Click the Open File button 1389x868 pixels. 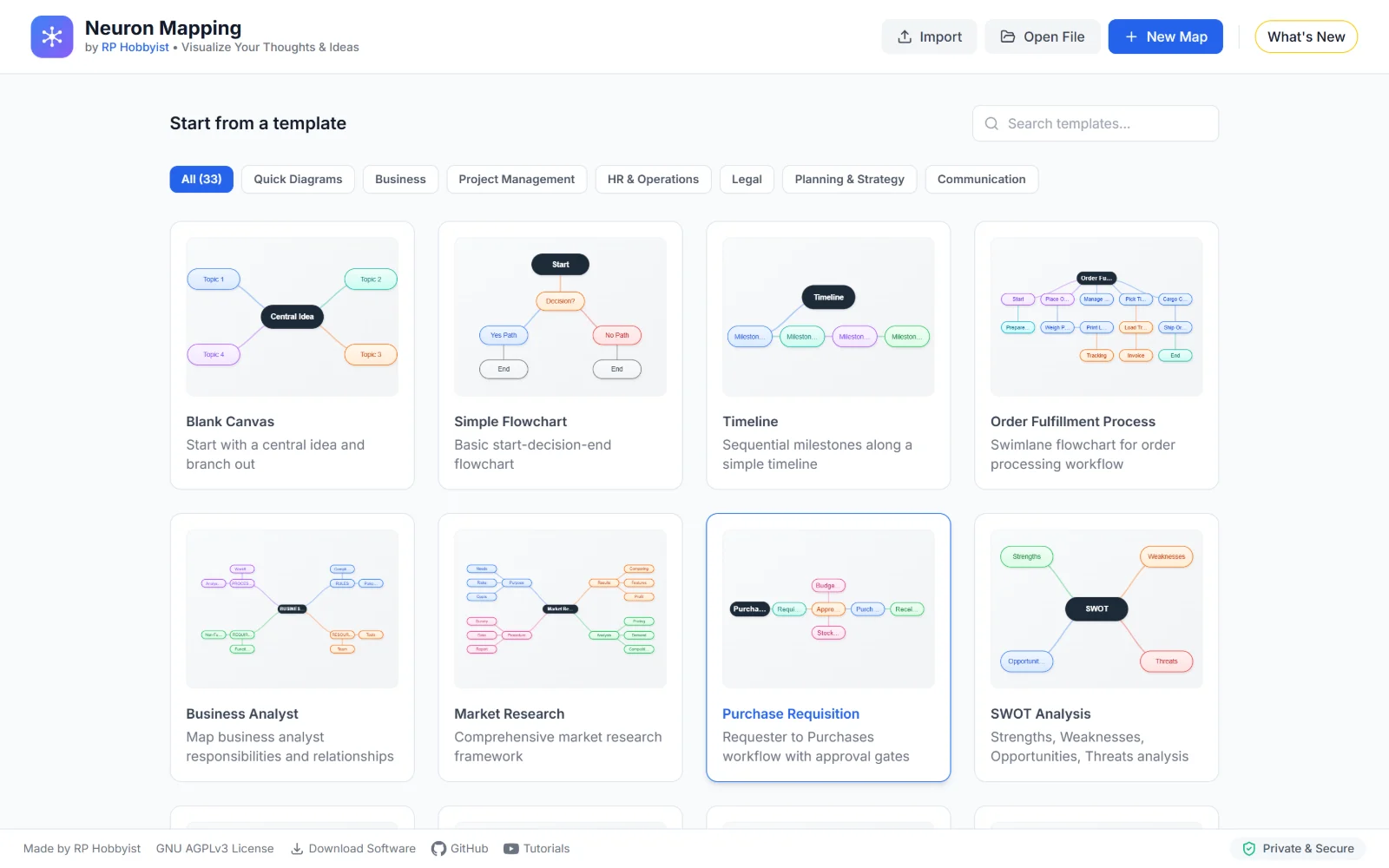(1043, 36)
